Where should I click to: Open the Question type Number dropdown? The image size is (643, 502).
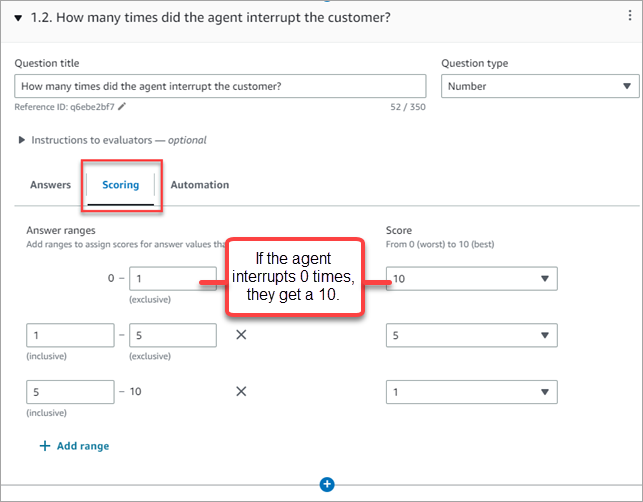[x=540, y=86]
